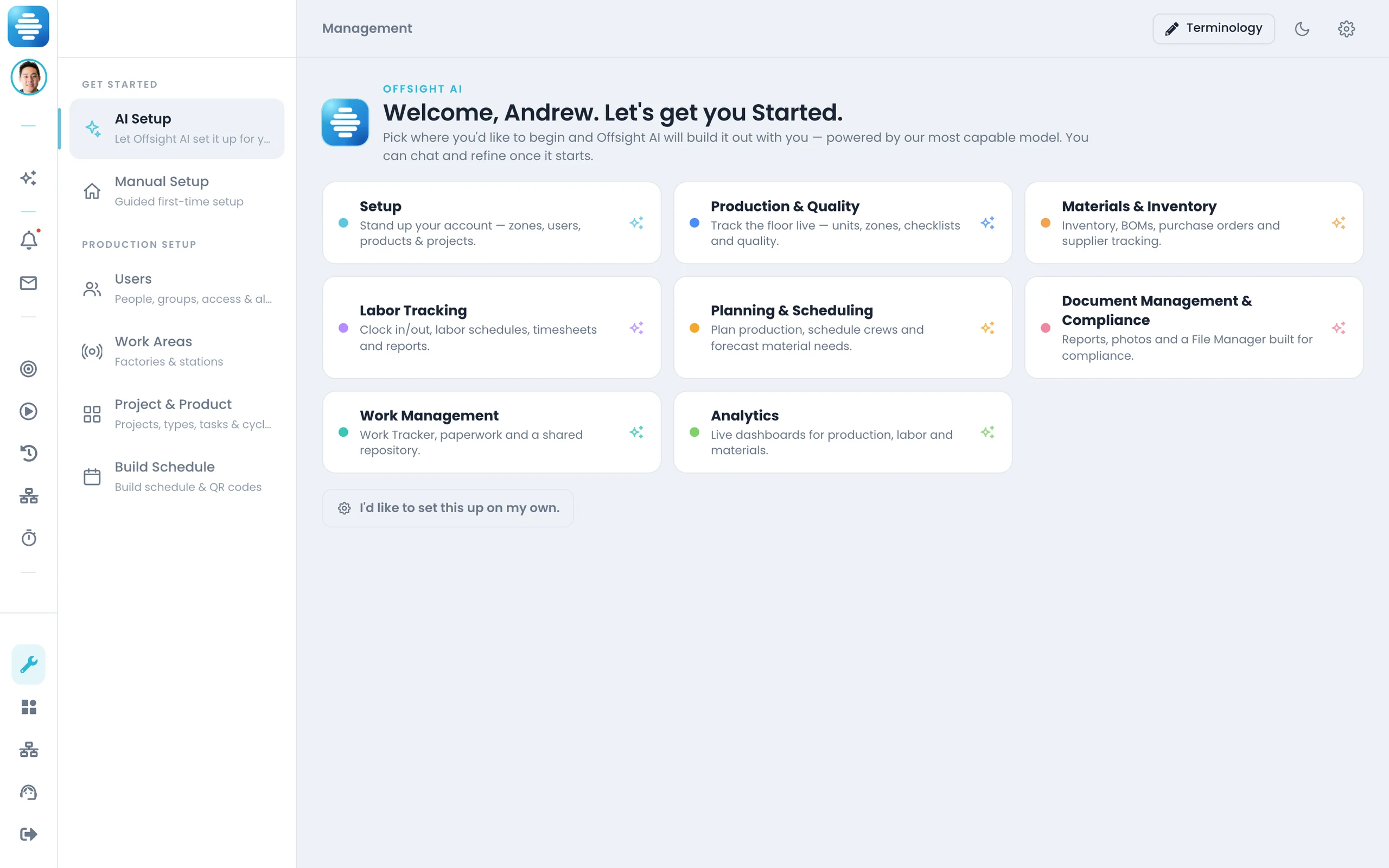Choose Labor Tracking card

(x=492, y=327)
